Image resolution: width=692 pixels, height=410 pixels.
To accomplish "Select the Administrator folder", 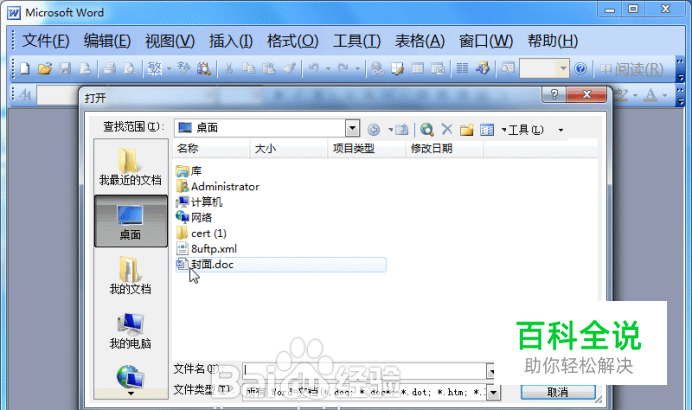I will pos(218,186).
